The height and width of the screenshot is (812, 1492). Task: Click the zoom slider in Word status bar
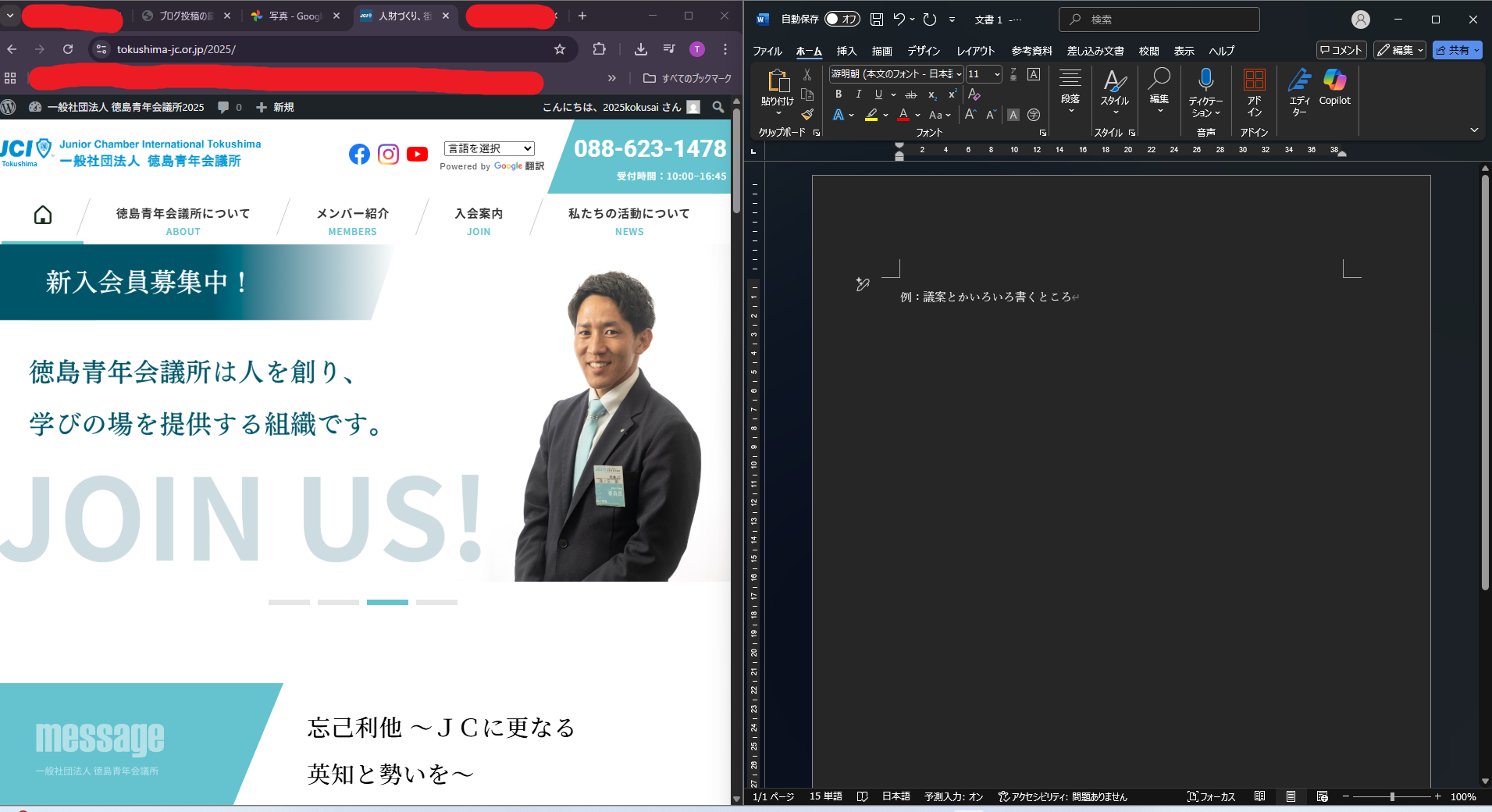tap(1392, 796)
